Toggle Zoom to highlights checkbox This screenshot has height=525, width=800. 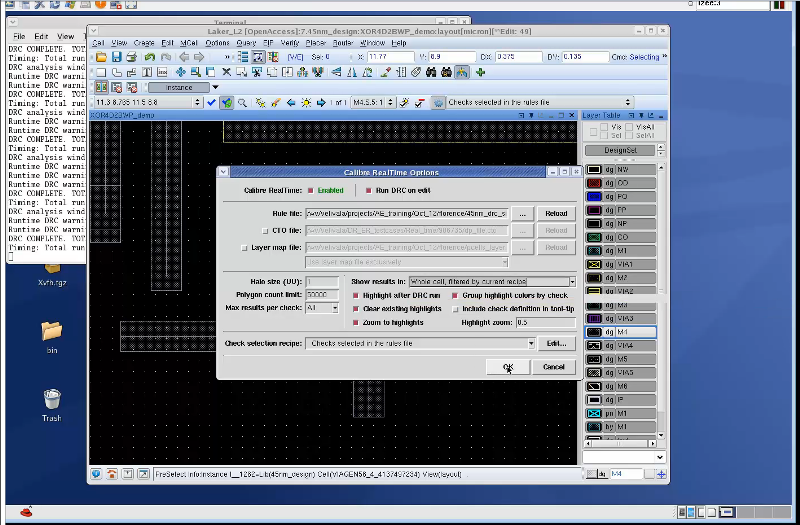point(356,322)
